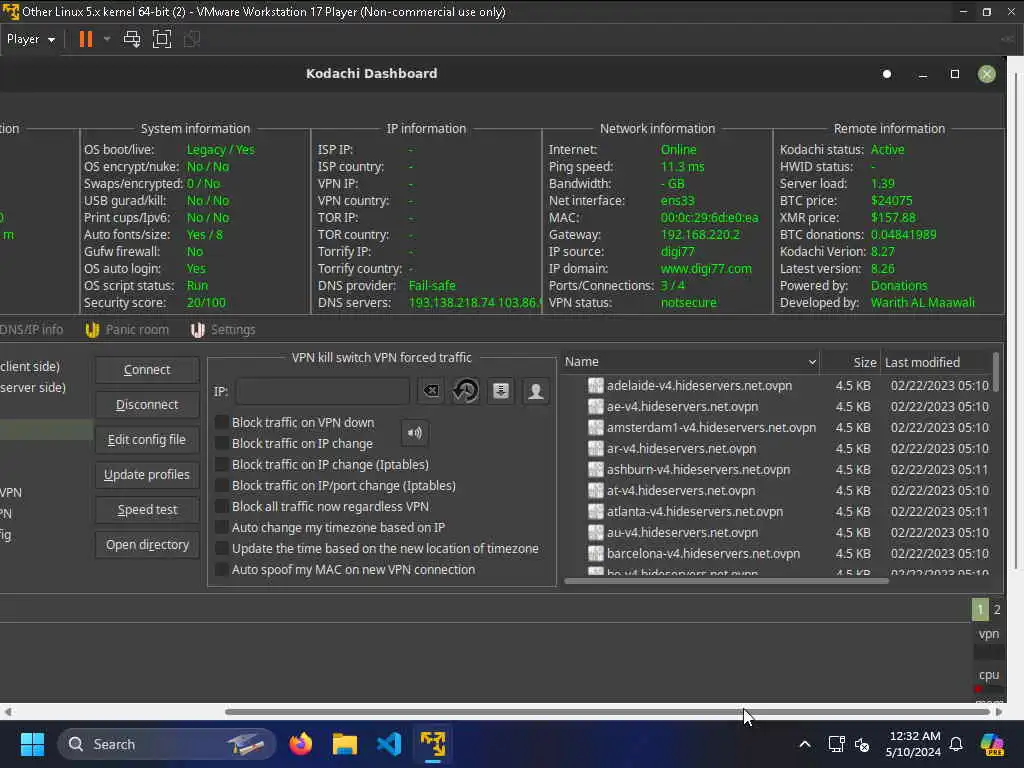Screen dimensions: 1024x768
Task: Enter VMware full screen mode
Action: [161, 39]
